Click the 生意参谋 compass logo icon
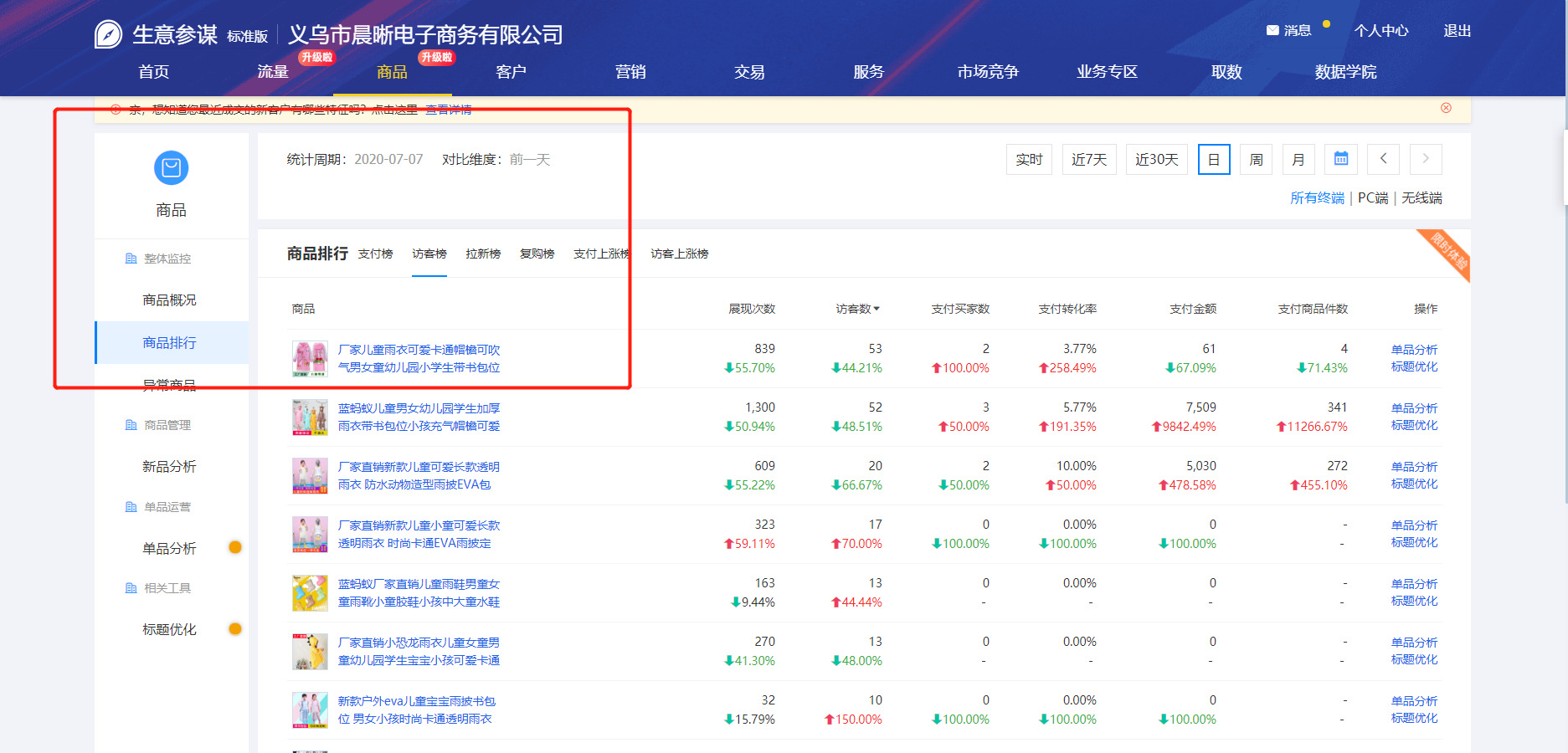Viewport: 1568px width, 753px height. (108, 34)
